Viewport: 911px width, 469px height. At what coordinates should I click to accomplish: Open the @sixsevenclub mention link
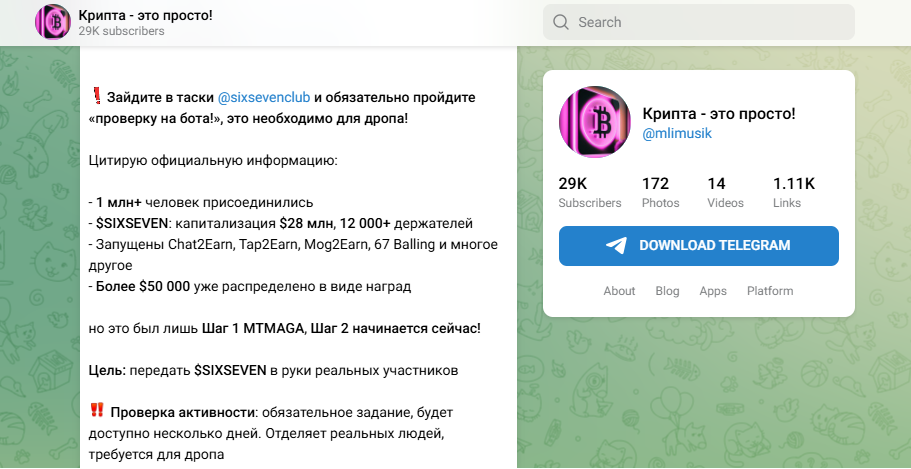(264, 97)
